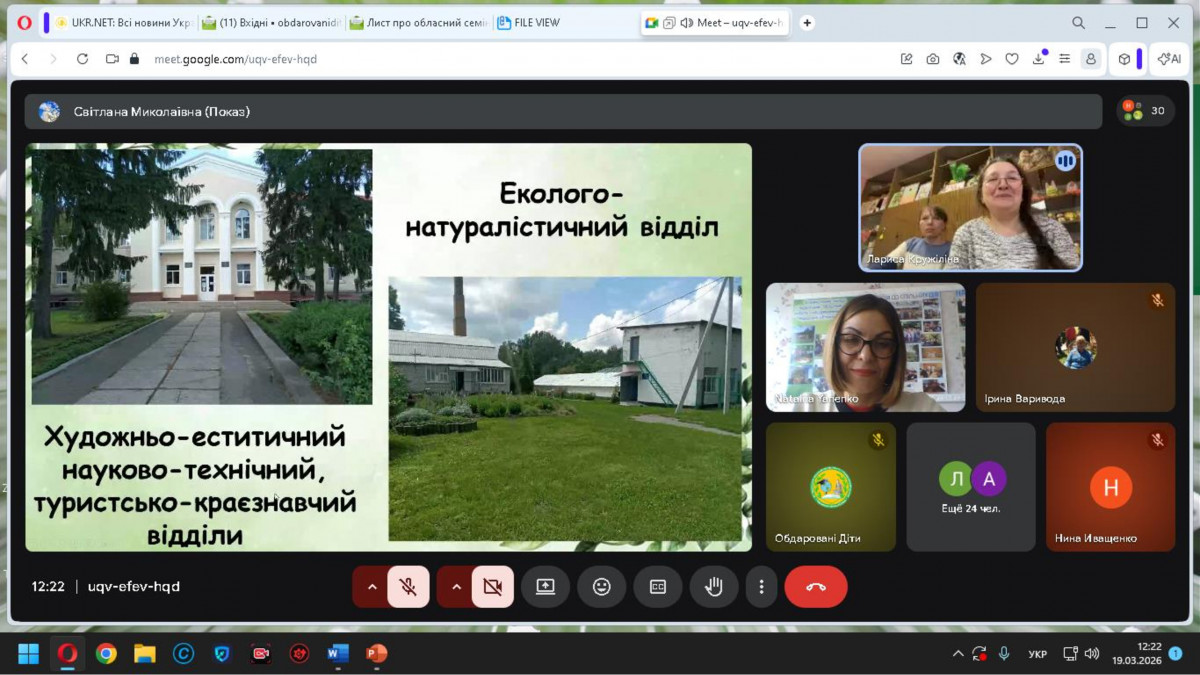Image resolution: width=1200 pixels, height=675 pixels.
Task: Open PowerPoint from the Windows taskbar
Action: 376,654
